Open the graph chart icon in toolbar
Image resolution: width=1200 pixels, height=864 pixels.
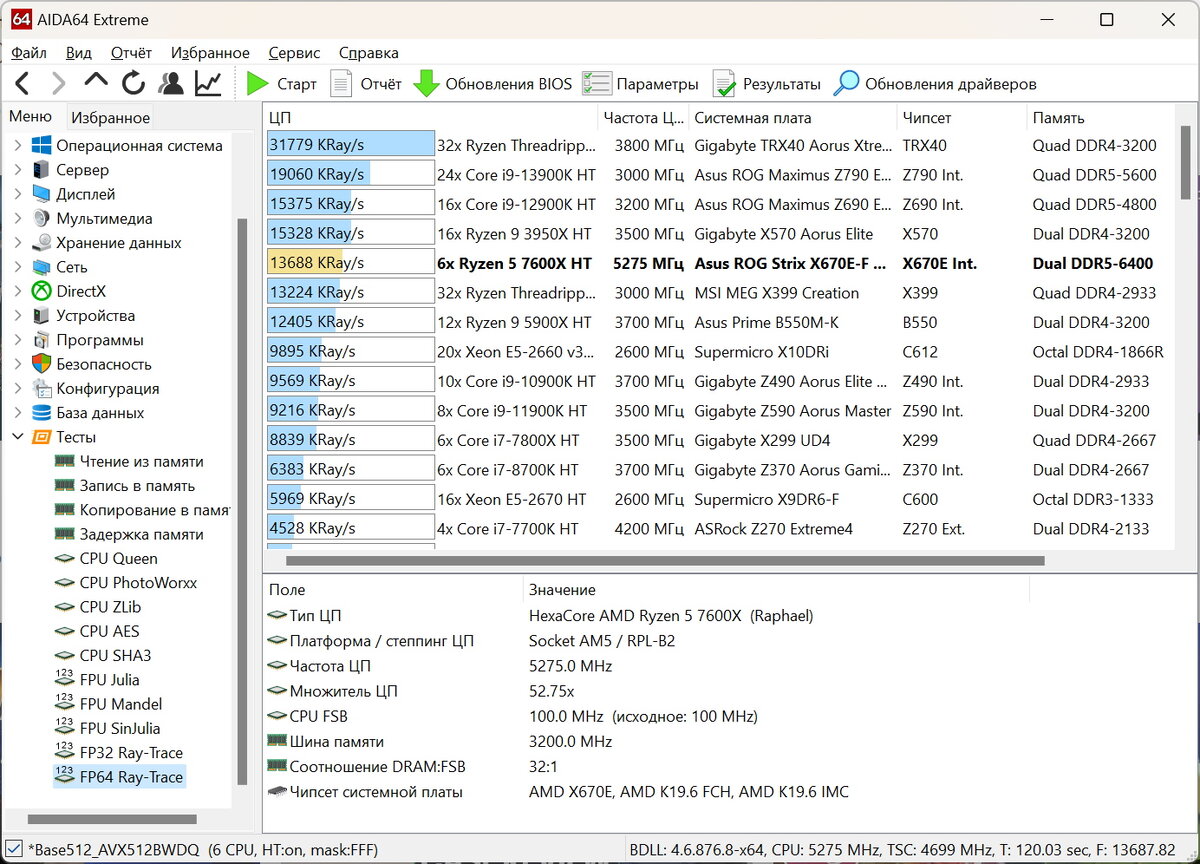208,84
